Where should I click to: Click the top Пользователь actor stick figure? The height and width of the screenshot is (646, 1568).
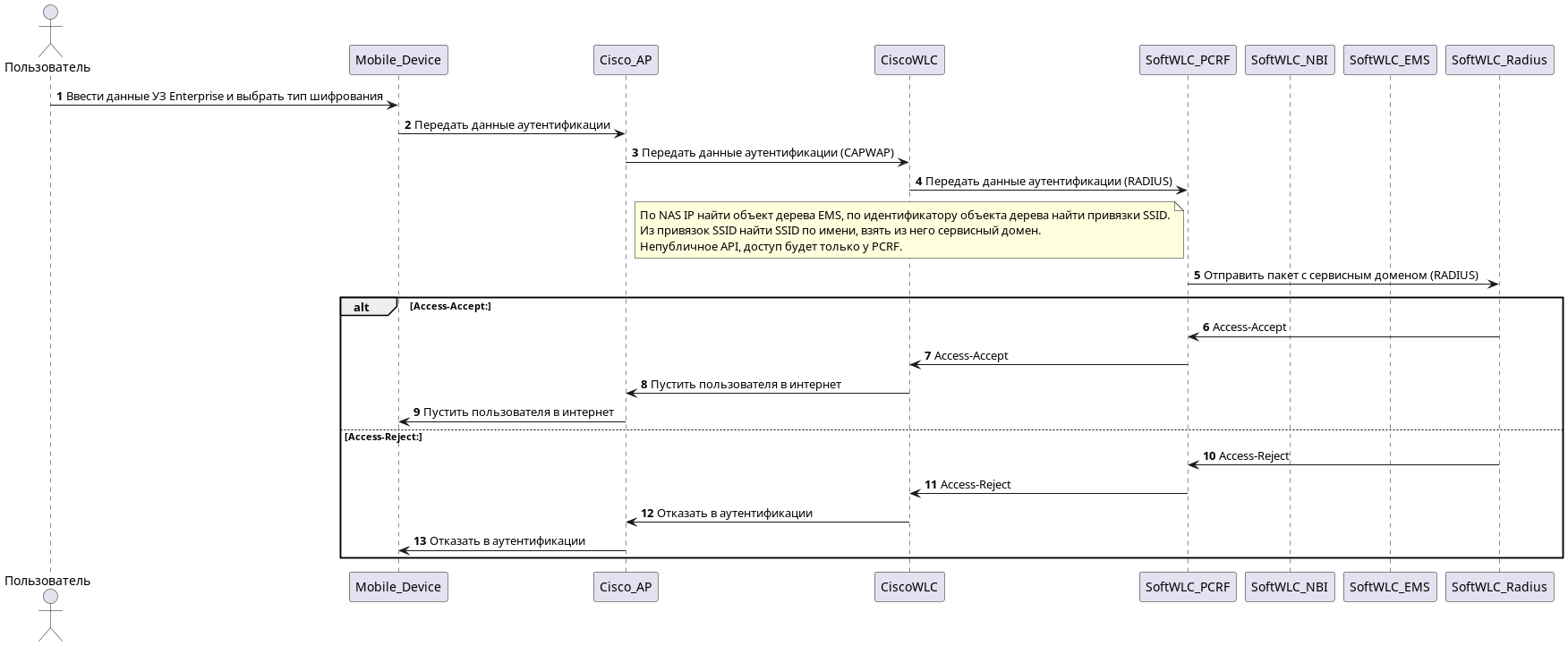point(50,31)
